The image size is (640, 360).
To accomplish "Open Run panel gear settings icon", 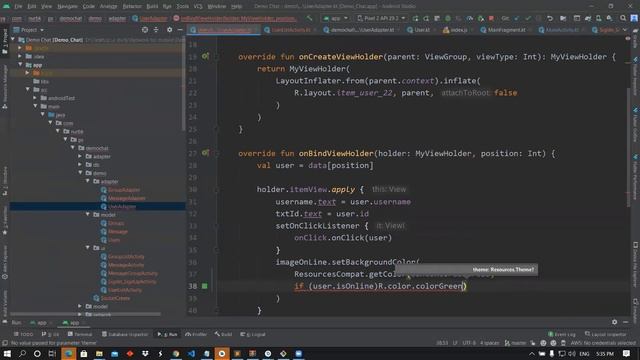I will 615,322.
